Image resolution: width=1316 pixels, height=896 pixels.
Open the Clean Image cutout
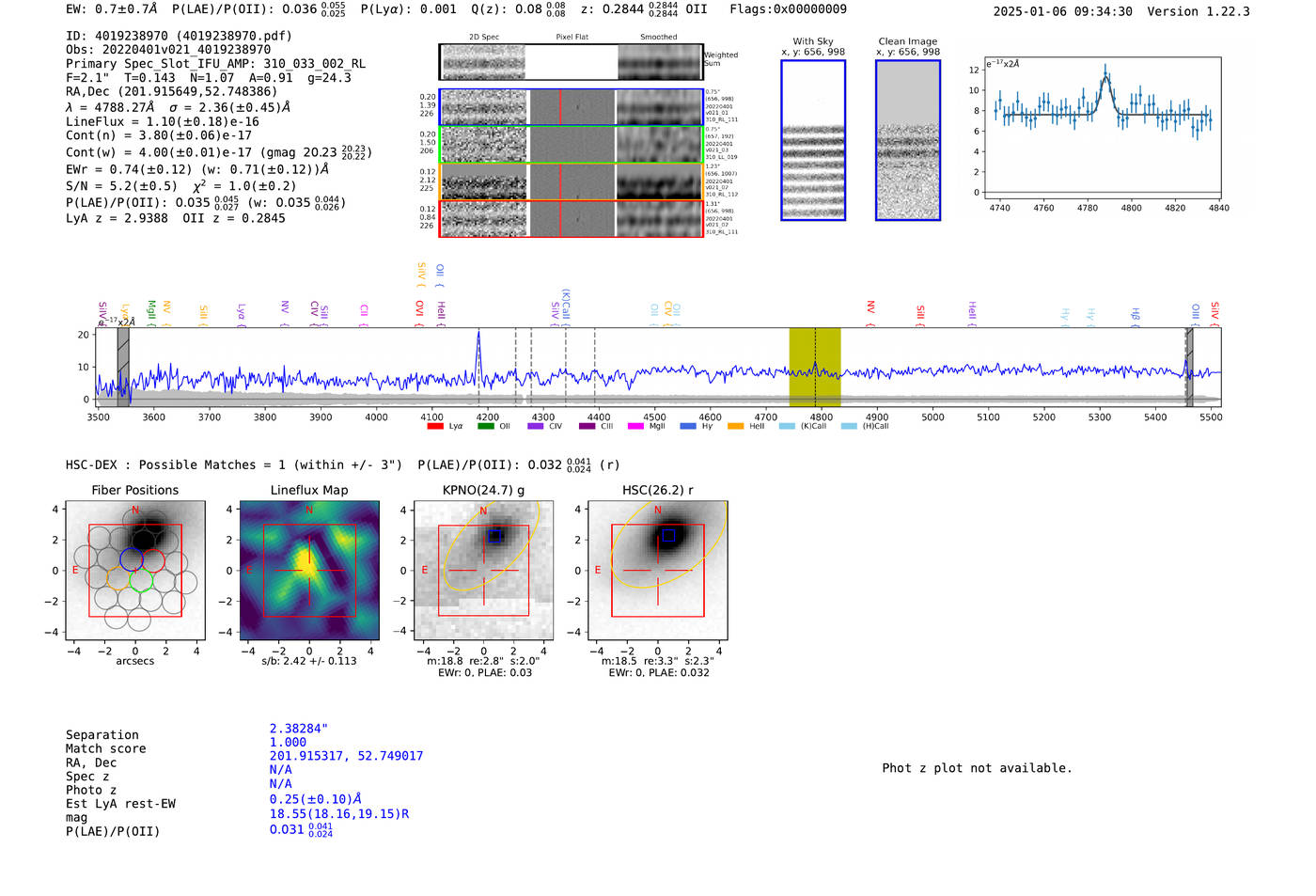point(908,140)
